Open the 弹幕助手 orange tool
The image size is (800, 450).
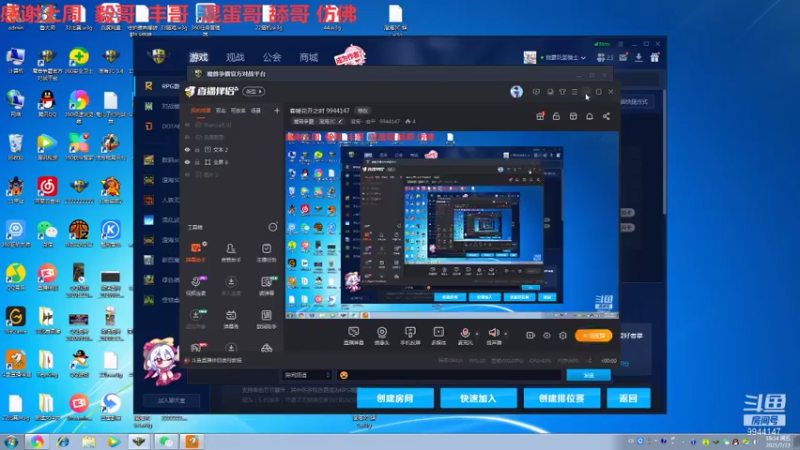click(196, 253)
